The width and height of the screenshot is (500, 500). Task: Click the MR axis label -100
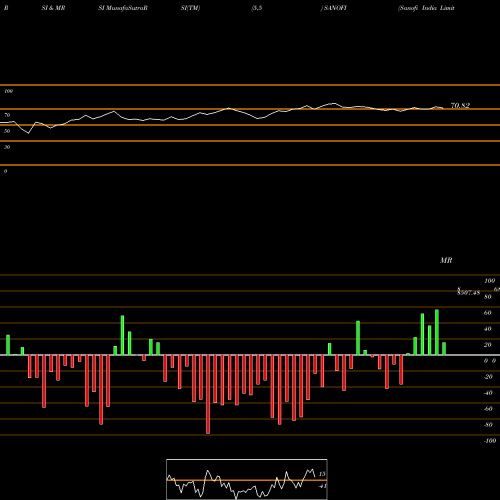[x=490, y=441]
